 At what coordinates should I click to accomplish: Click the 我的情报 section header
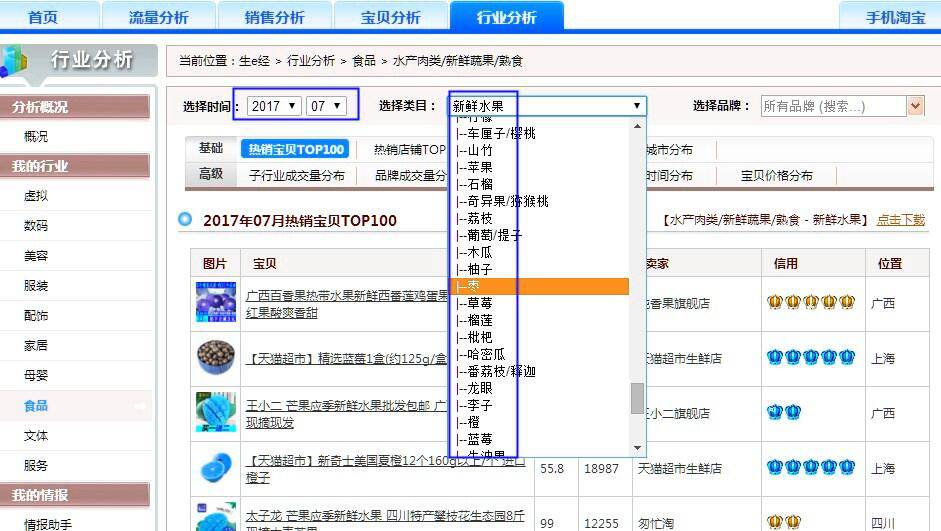75,496
